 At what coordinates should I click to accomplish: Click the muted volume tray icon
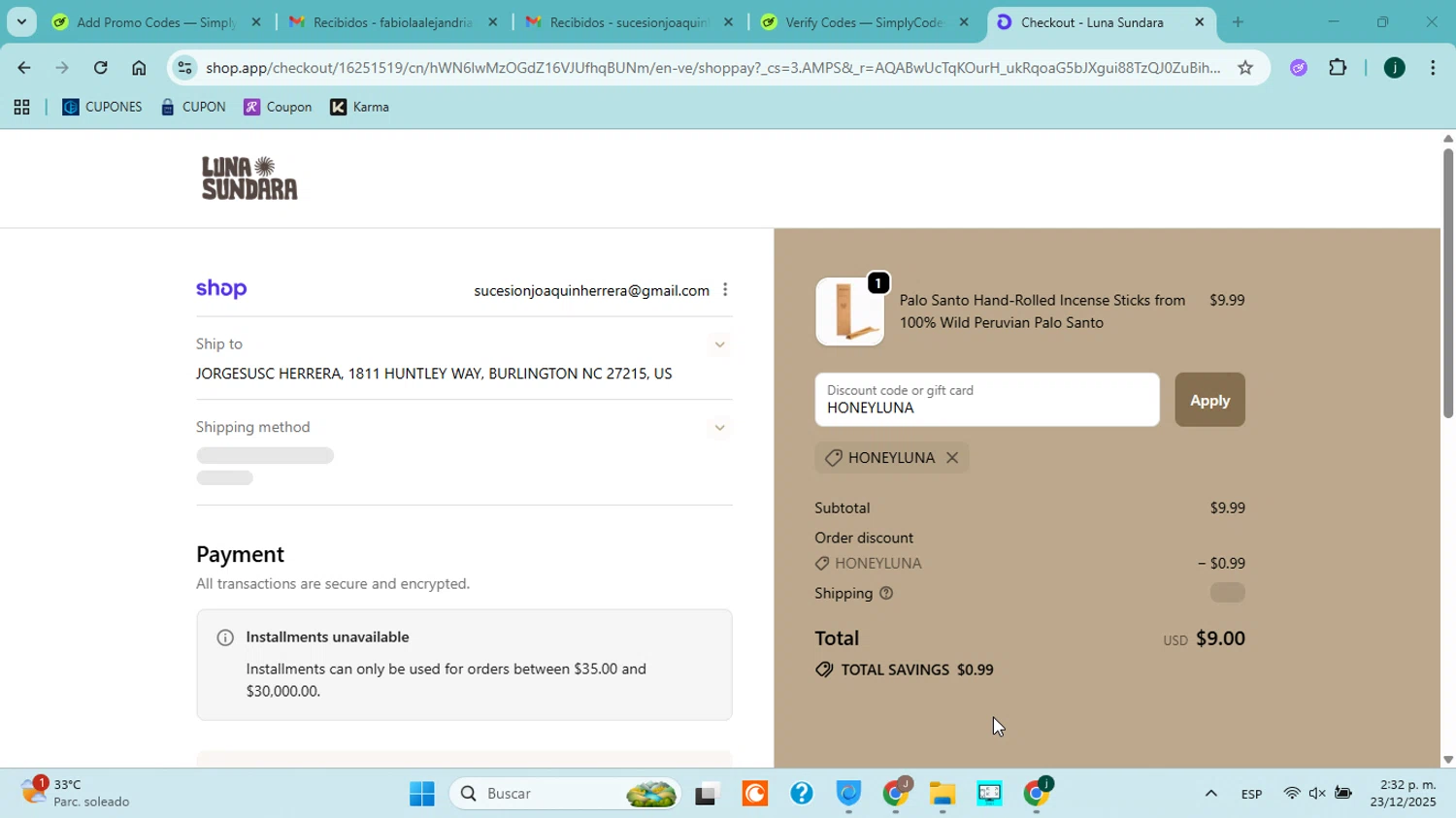(x=1317, y=795)
